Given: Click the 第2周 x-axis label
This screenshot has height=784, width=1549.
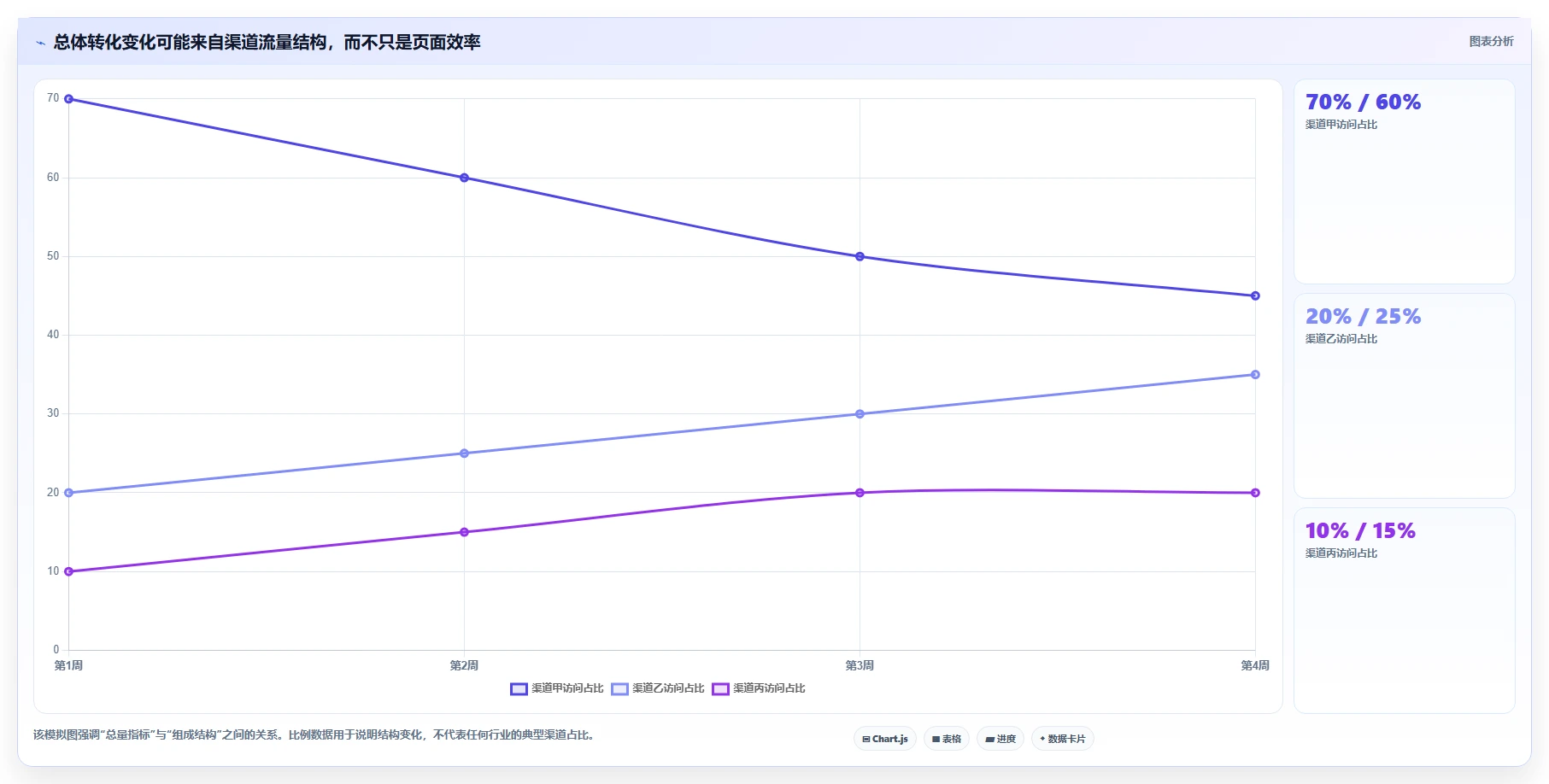Looking at the screenshot, I should coord(464,665).
